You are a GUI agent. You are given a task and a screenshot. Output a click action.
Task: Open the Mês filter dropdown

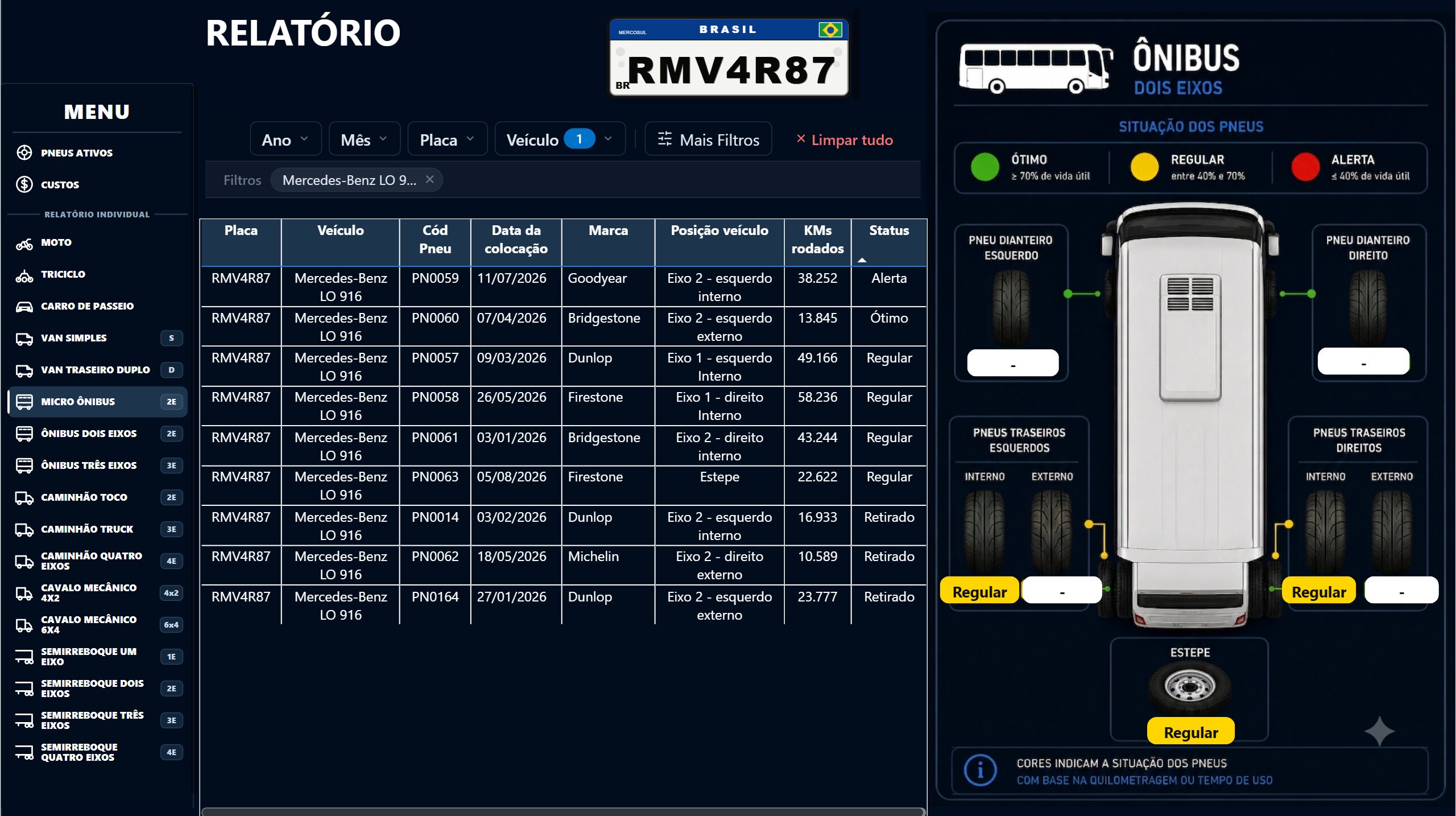coord(364,139)
